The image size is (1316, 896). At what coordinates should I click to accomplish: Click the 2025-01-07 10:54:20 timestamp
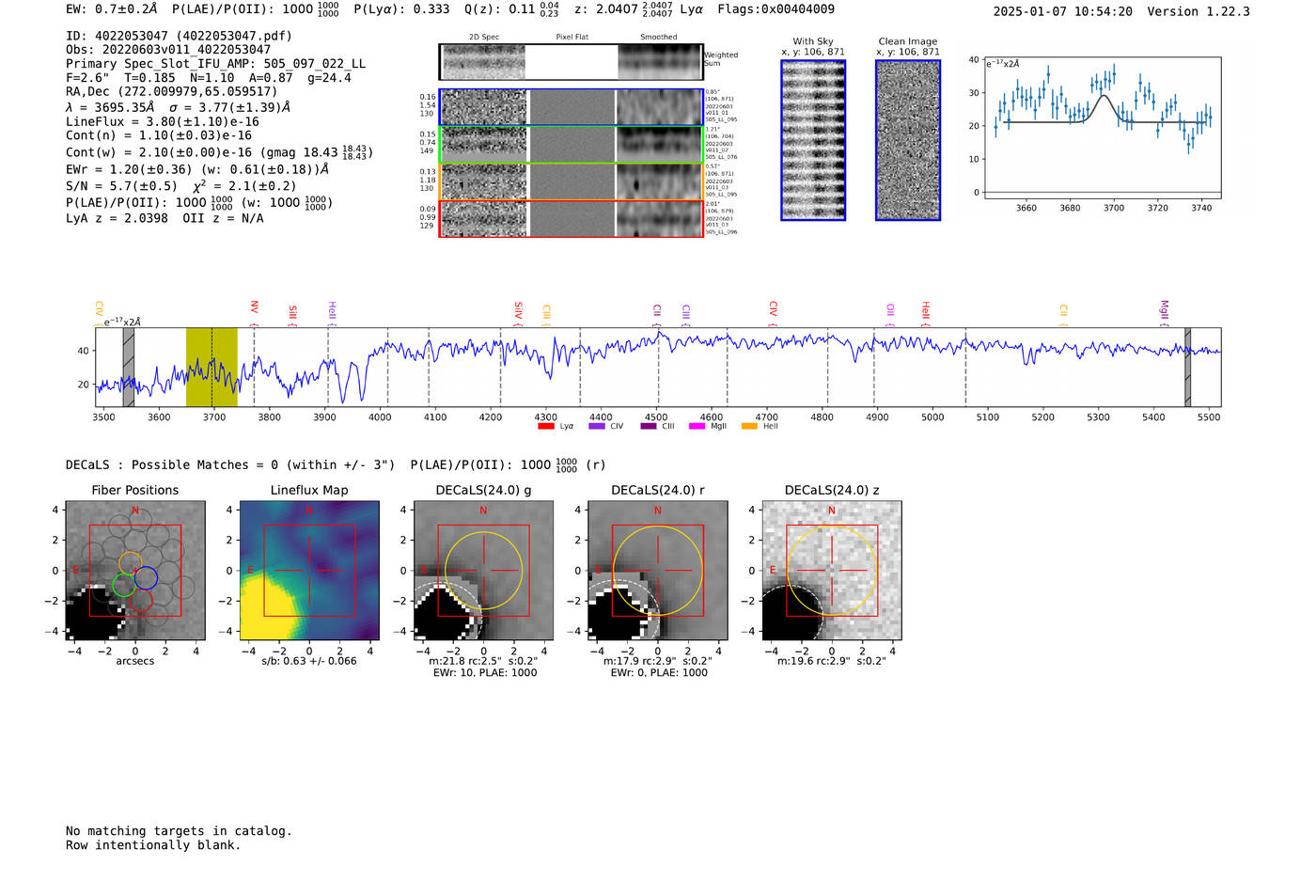click(x=1063, y=11)
